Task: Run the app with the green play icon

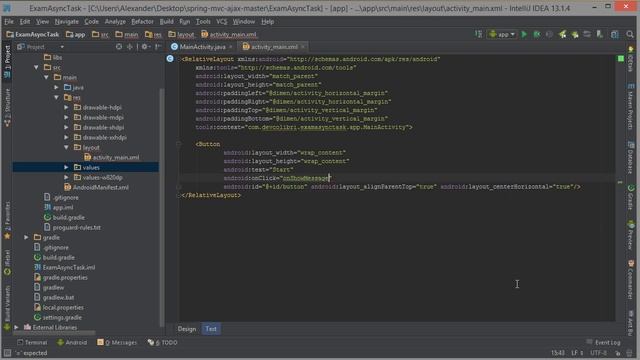Action: [524, 35]
